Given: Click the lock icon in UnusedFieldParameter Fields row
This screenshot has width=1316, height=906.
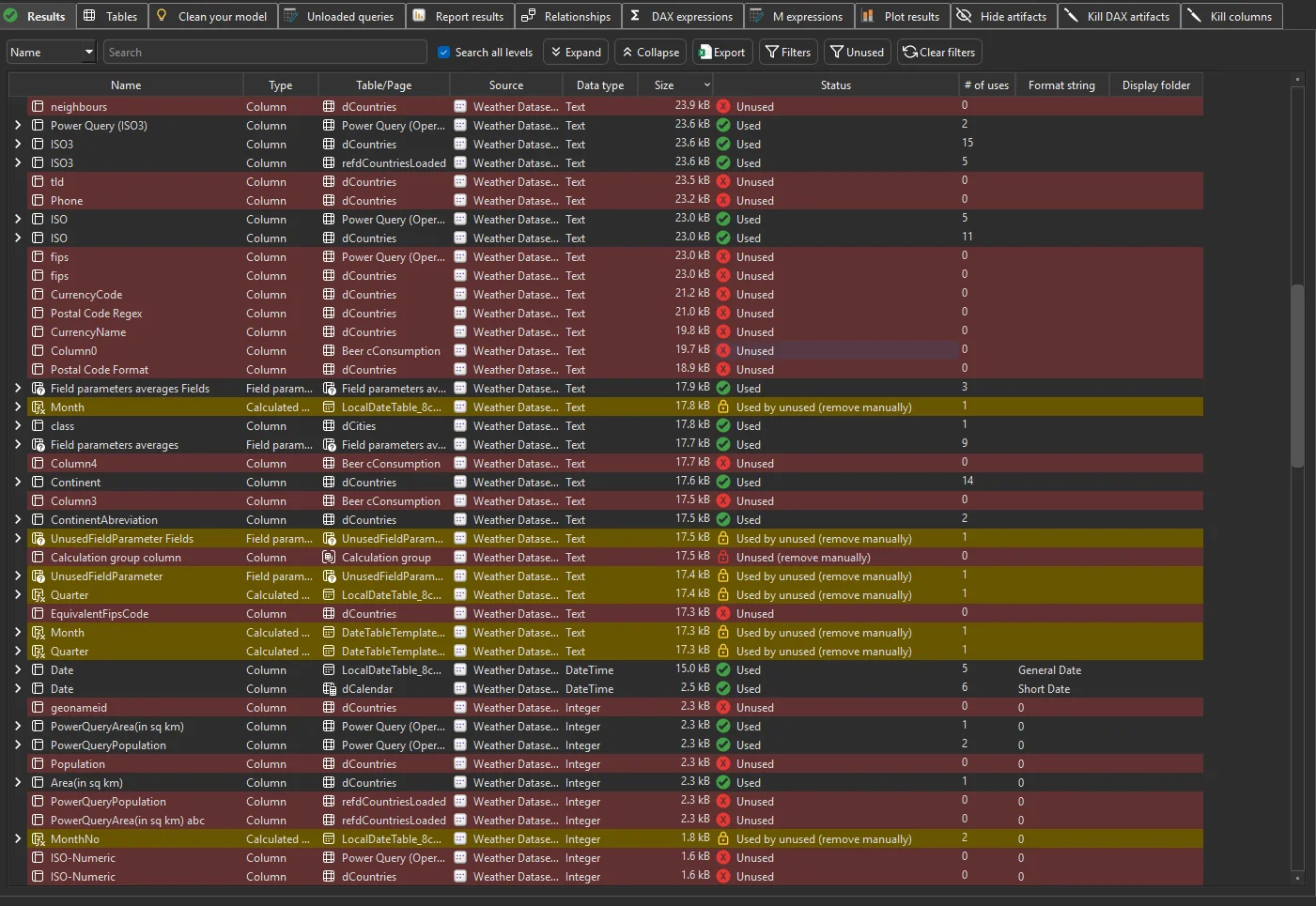Looking at the screenshot, I should 723,538.
